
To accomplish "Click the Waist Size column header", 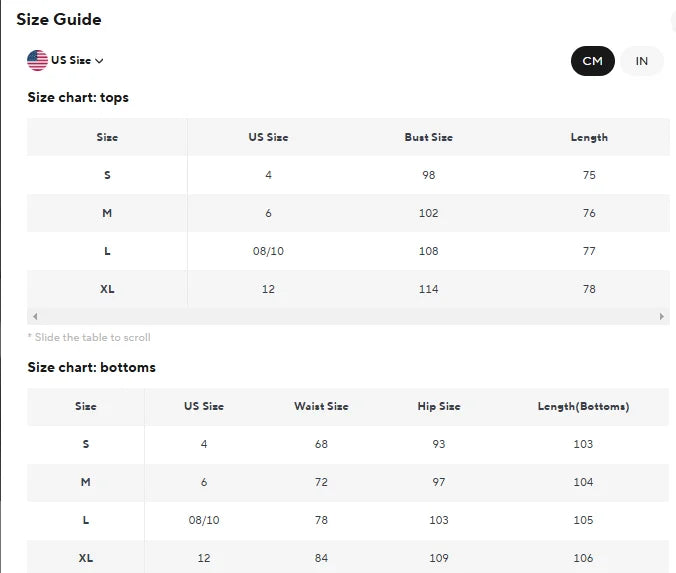I will coord(321,406).
